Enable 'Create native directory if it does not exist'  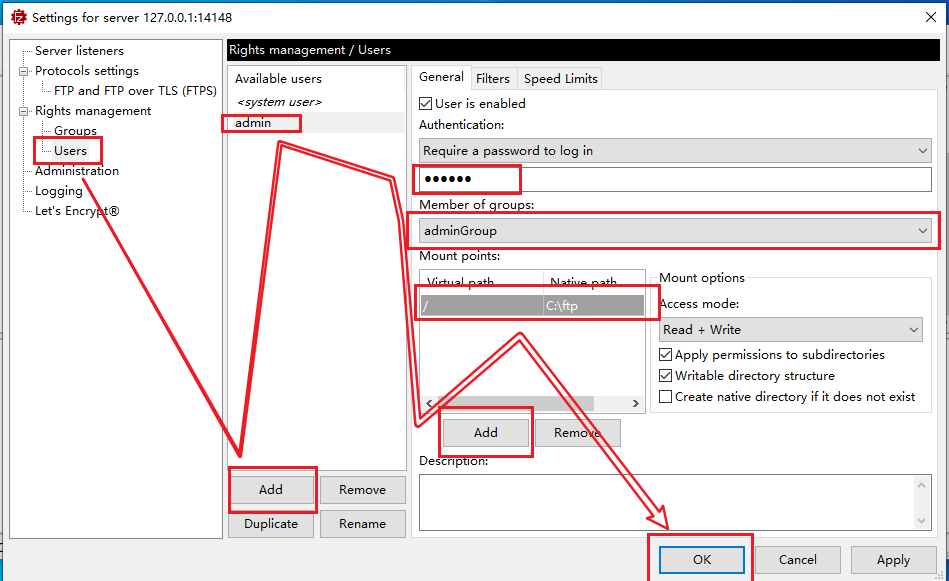coord(666,397)
